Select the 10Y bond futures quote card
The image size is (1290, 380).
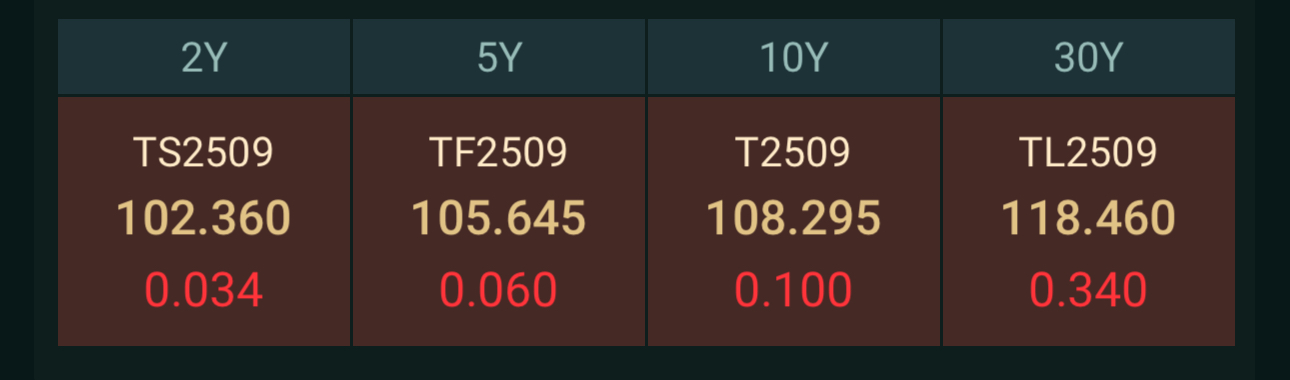coord(794,221)
